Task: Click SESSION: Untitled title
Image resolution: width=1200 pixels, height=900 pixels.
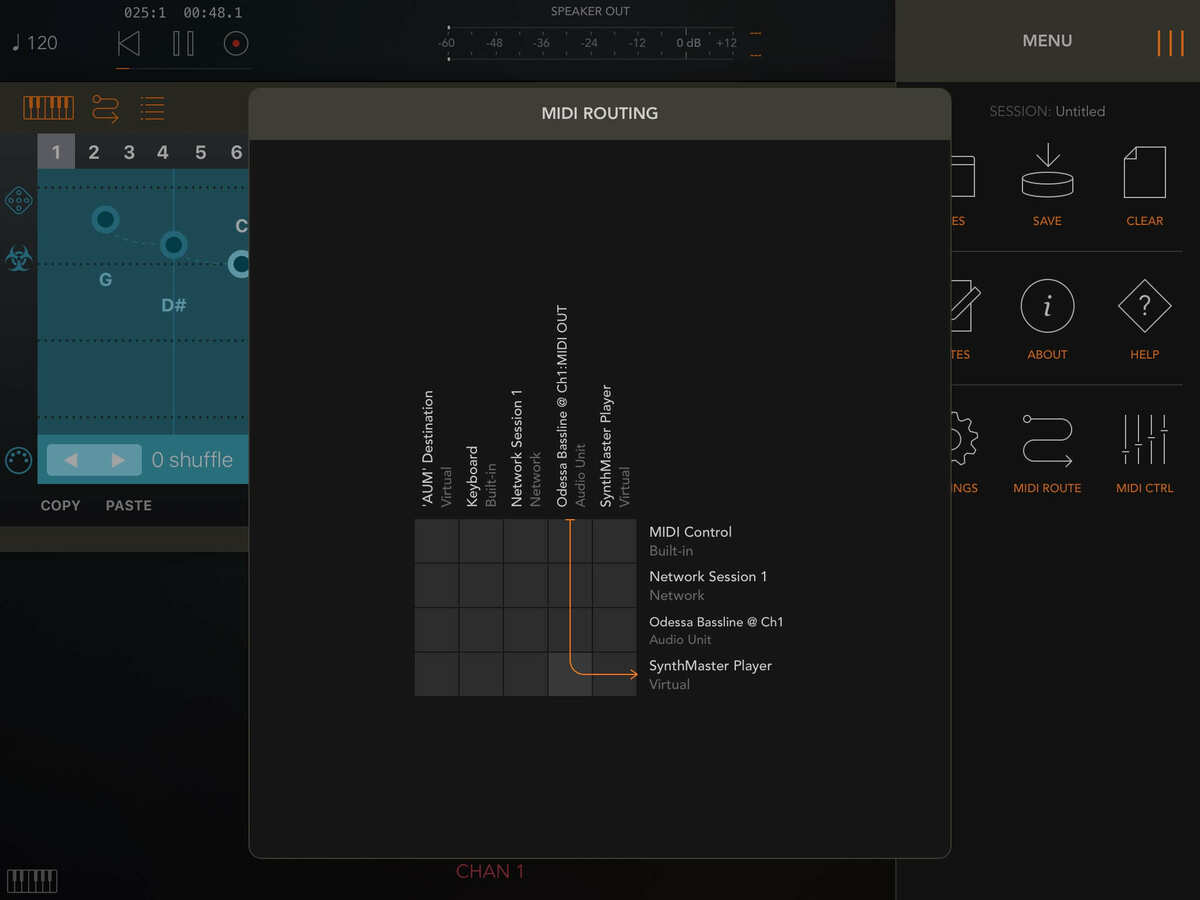Action: (1047, 112)
